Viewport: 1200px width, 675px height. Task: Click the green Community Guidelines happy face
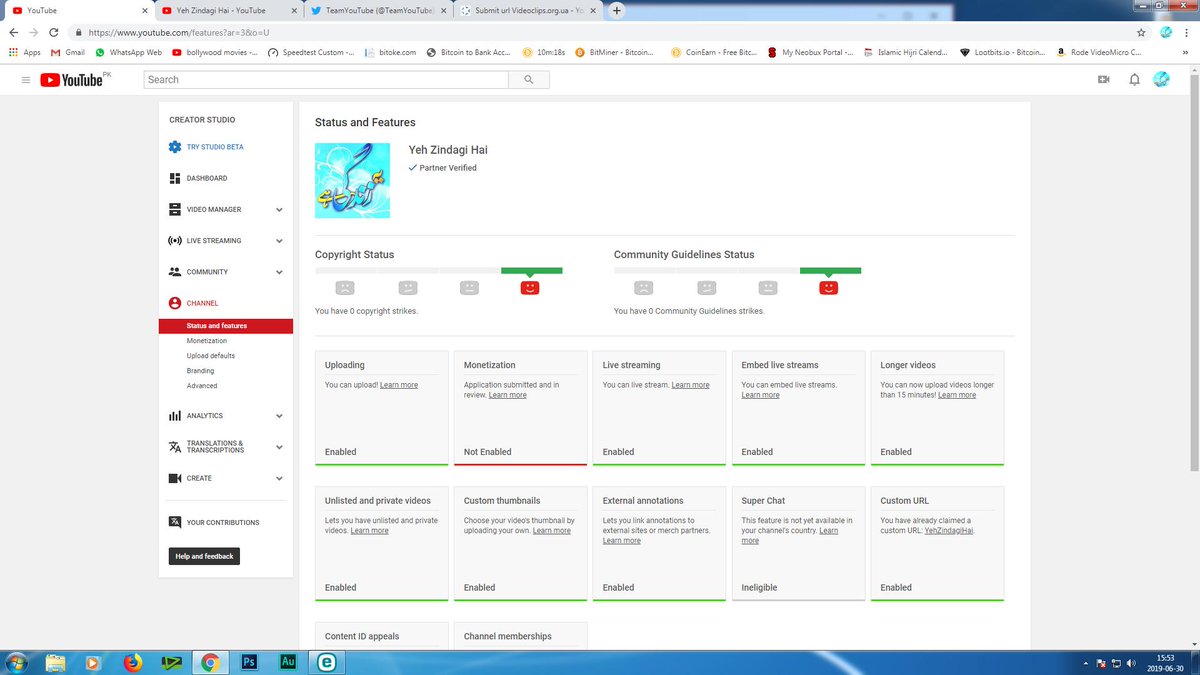828,288
